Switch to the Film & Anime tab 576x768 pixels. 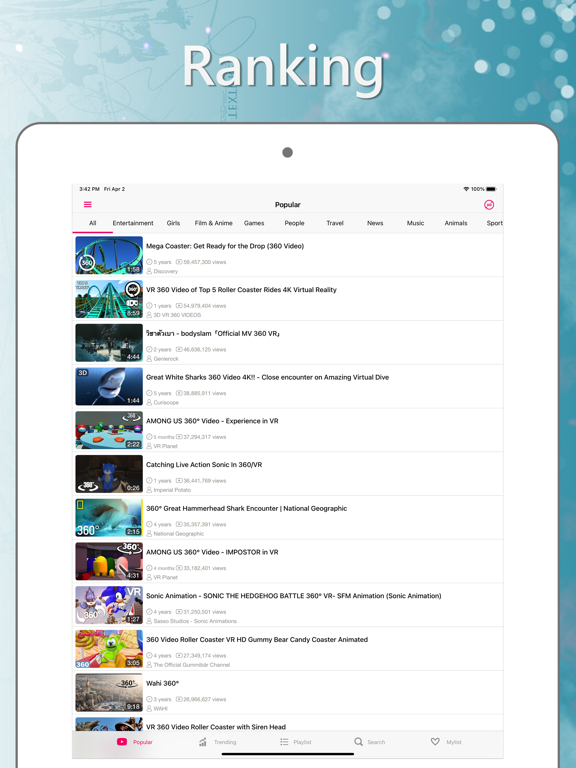[214, 223]
